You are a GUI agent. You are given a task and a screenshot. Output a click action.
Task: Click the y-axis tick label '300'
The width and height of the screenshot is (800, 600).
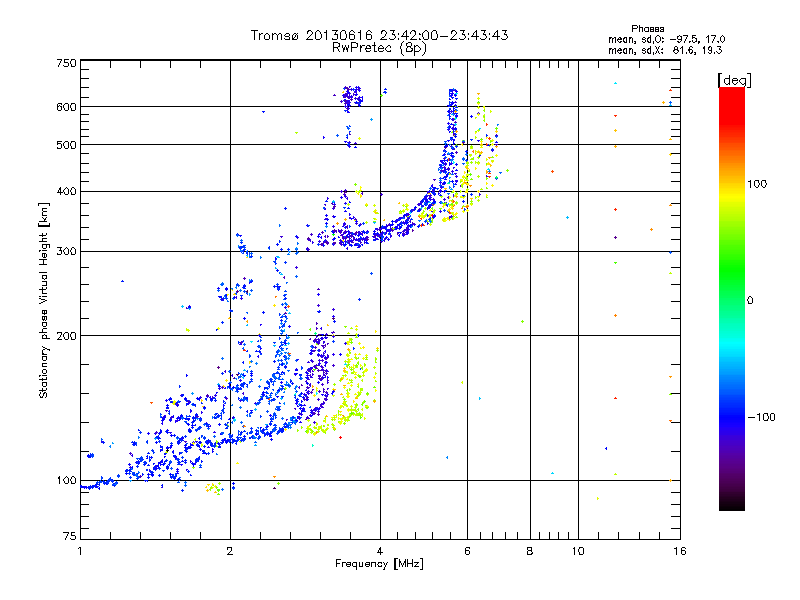(66, 252)
